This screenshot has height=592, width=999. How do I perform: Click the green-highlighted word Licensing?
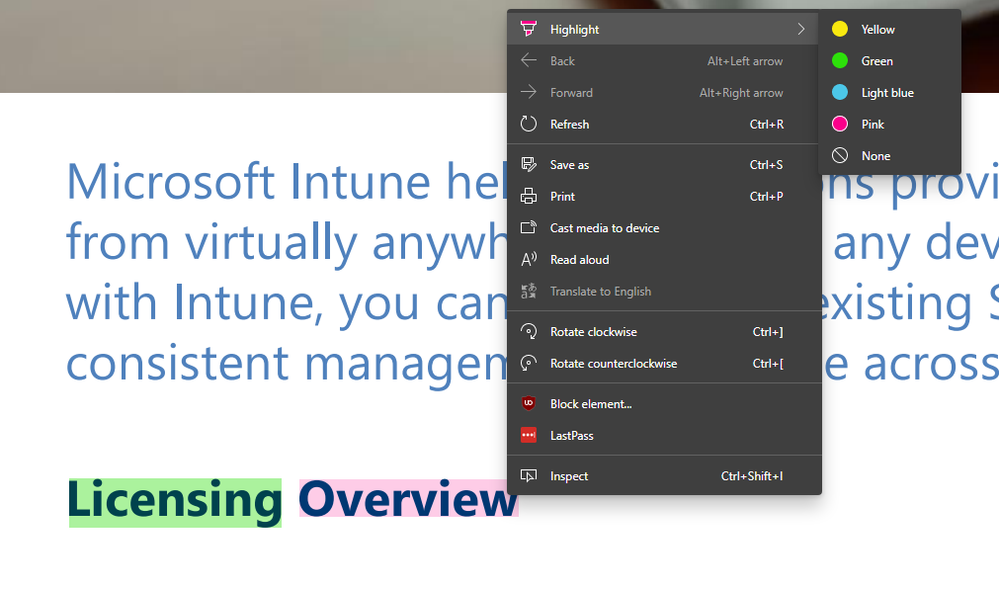175,502
